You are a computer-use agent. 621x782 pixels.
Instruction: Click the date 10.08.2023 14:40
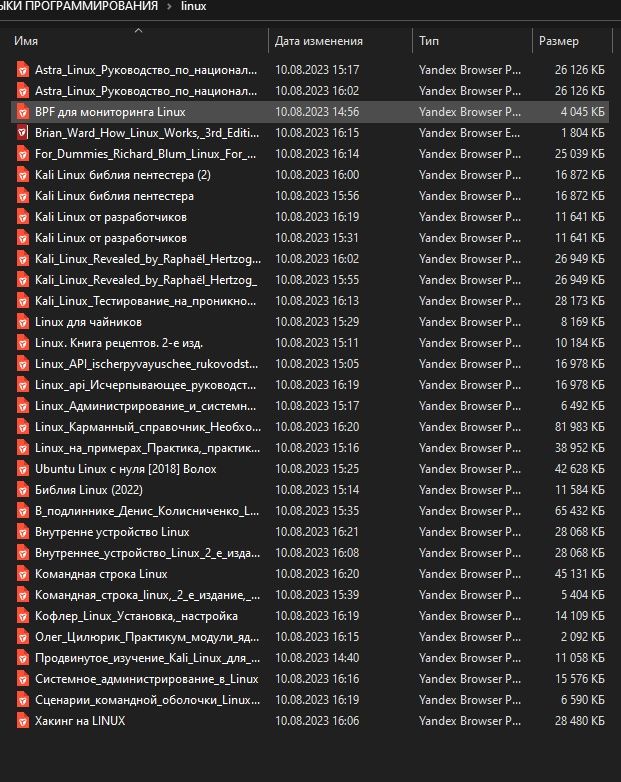[x=317, y=658]
